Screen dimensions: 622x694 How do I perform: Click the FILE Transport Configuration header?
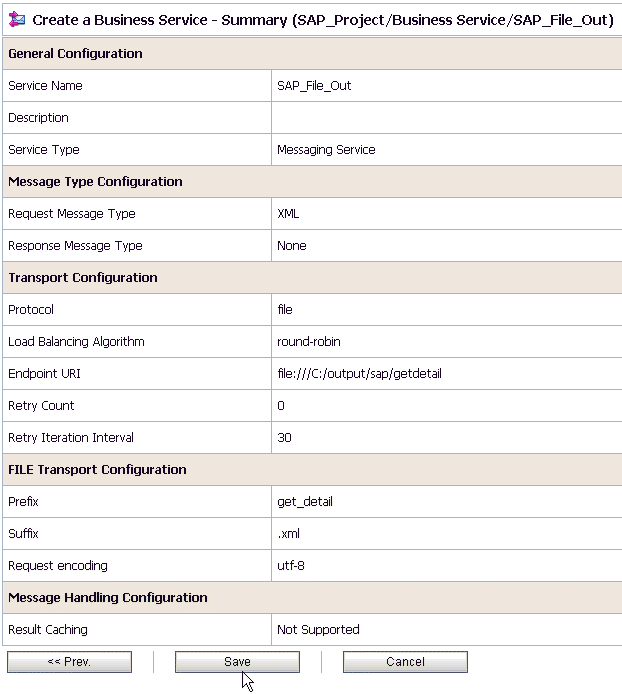[97, 470]
